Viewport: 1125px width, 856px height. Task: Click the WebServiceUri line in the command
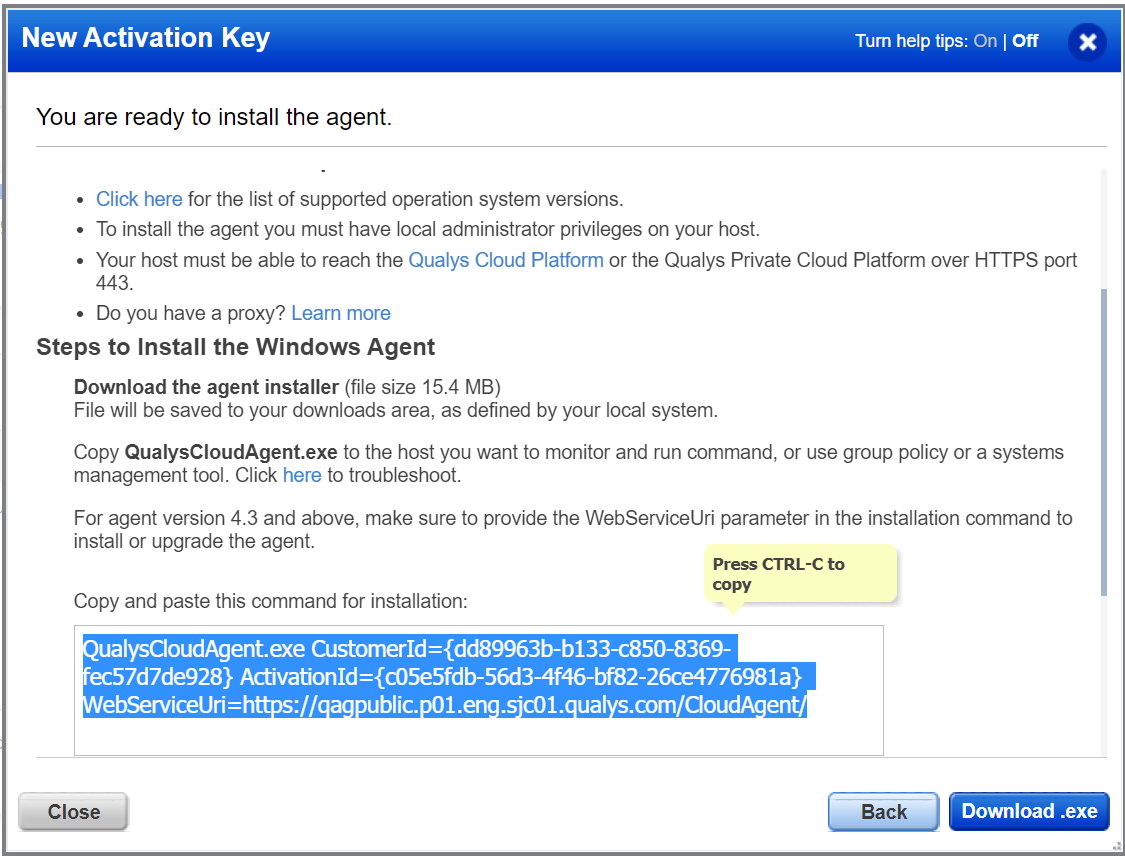[445, 706]
